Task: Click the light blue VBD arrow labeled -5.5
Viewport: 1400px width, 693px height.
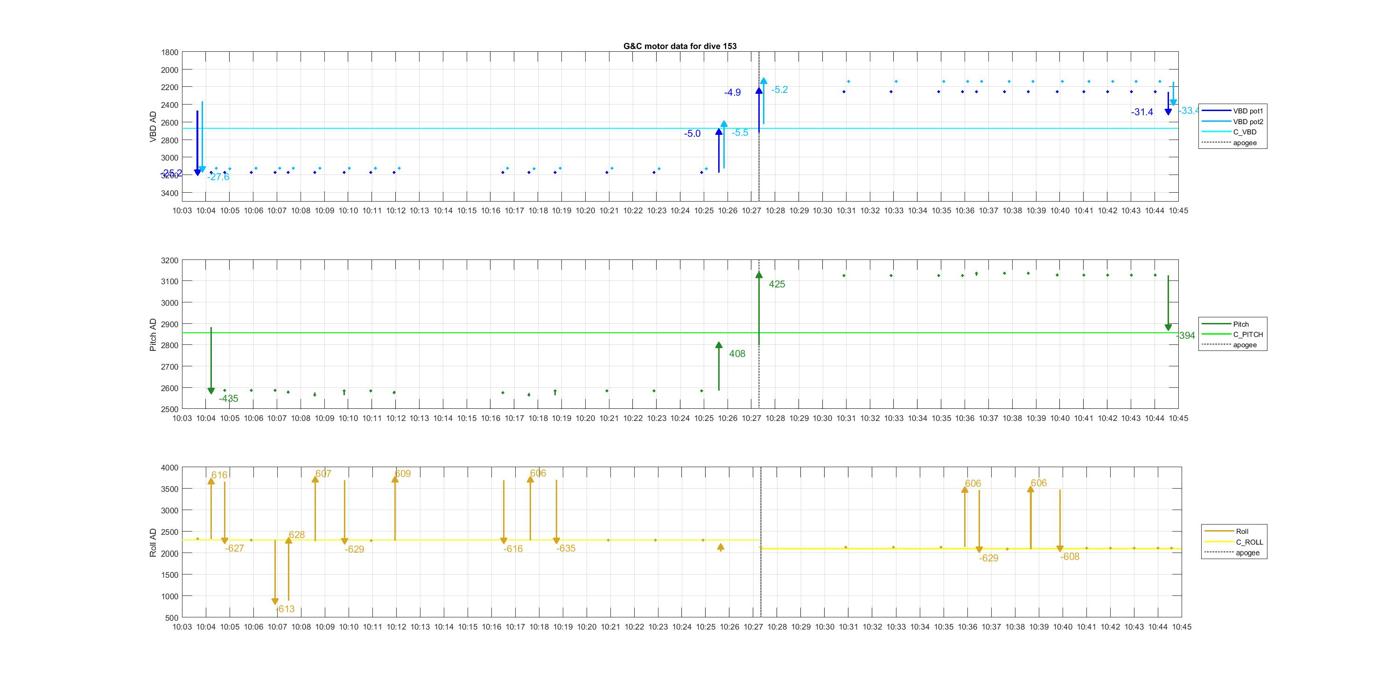Action: point(723,145)
